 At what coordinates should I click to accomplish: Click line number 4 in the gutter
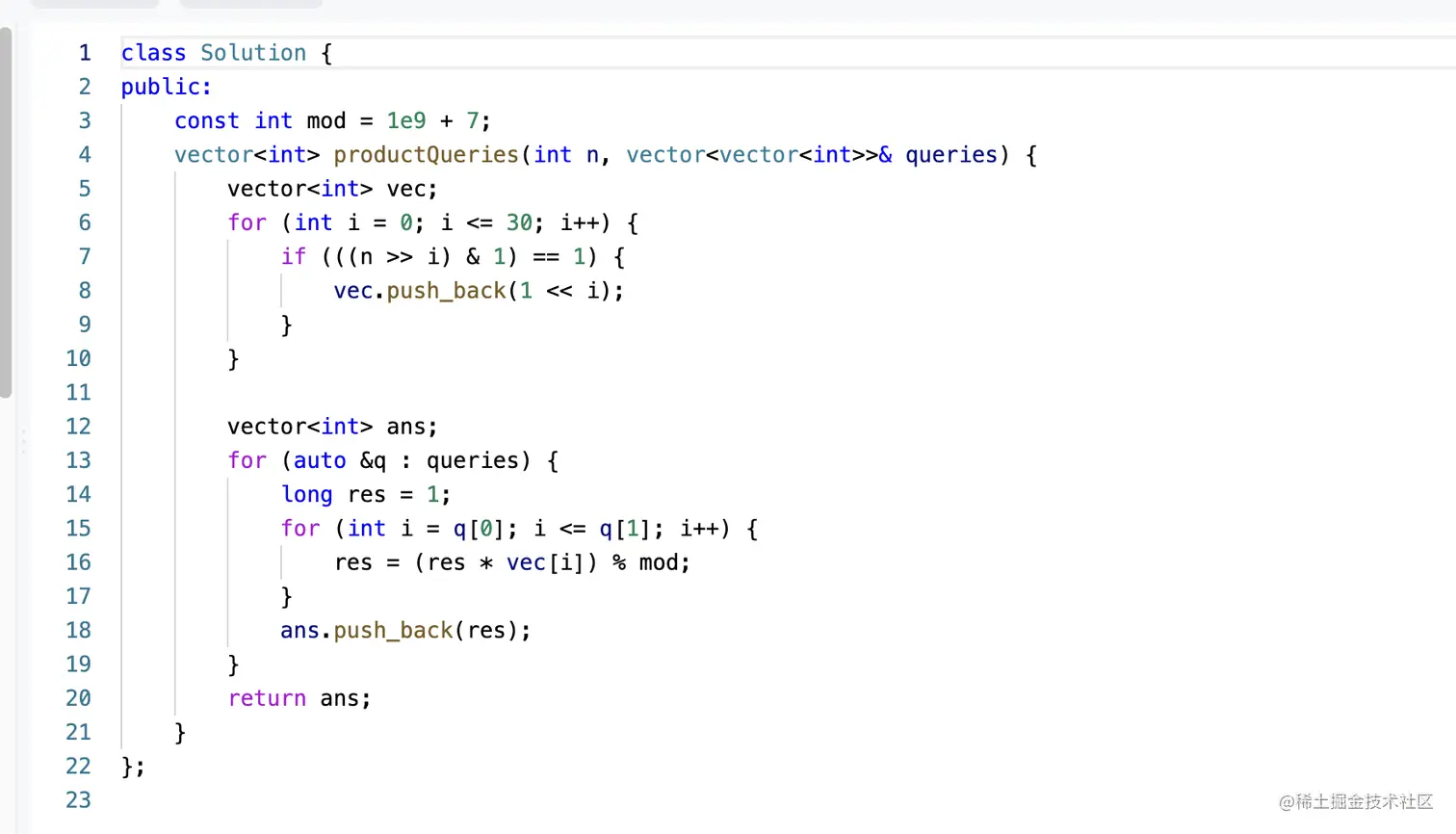coord(85,155)
